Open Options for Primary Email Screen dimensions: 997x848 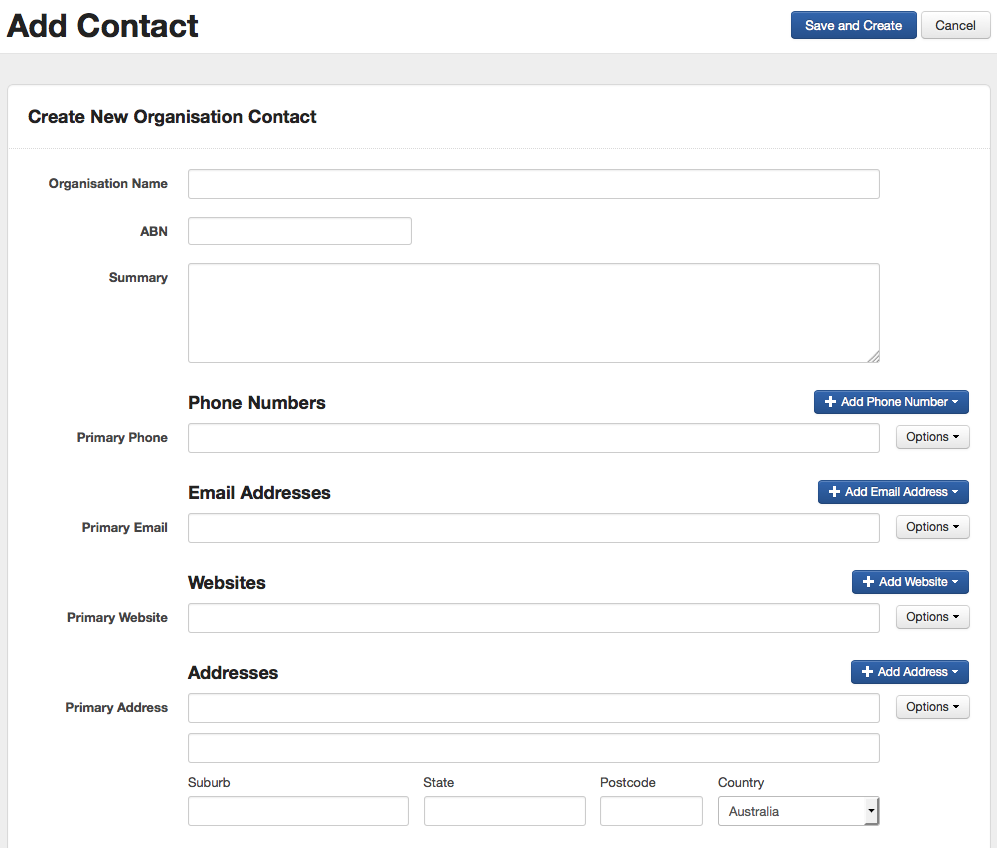click(932, 527)
